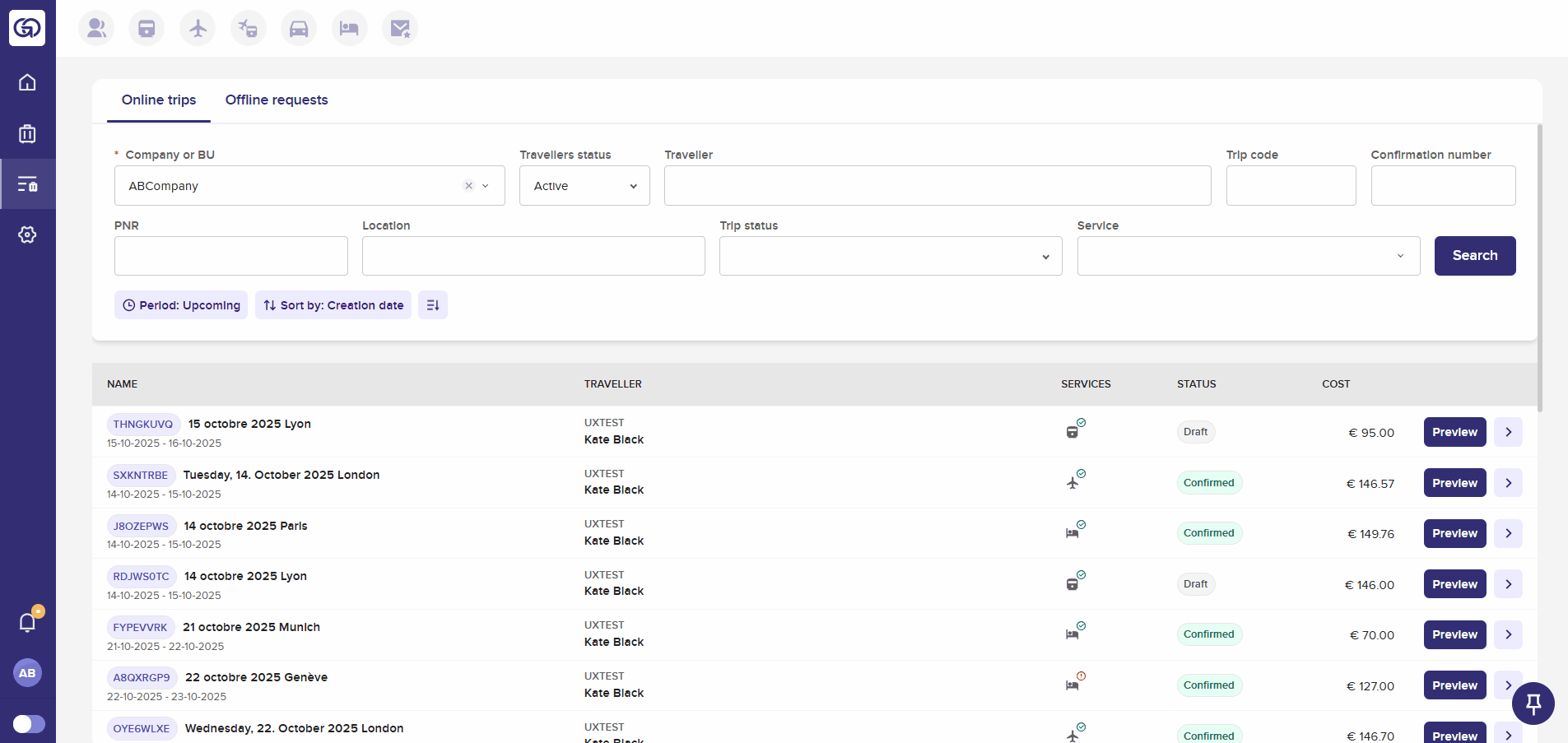Open the luggage trips sidebar icon
Screen dimensions: 1568x743
pyautogui.click(x=27, y=133)
